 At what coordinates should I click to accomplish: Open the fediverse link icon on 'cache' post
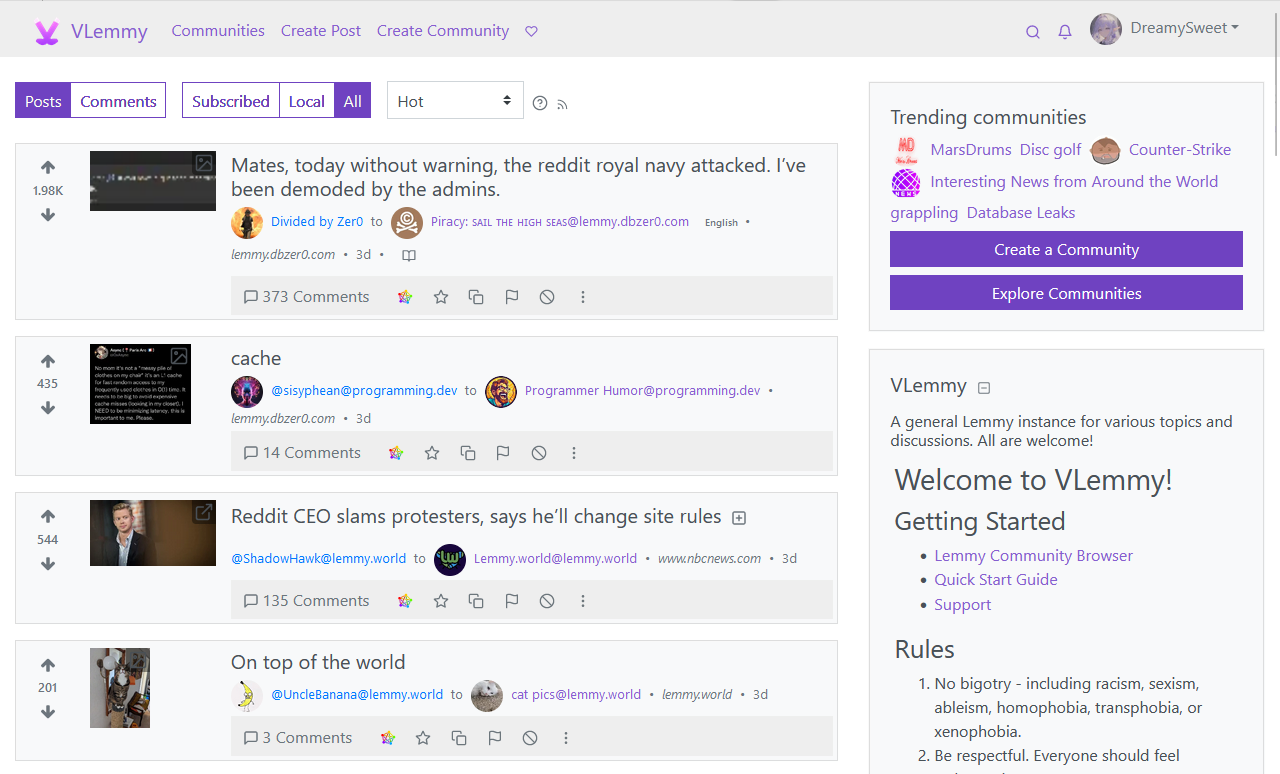click(396, 453)
